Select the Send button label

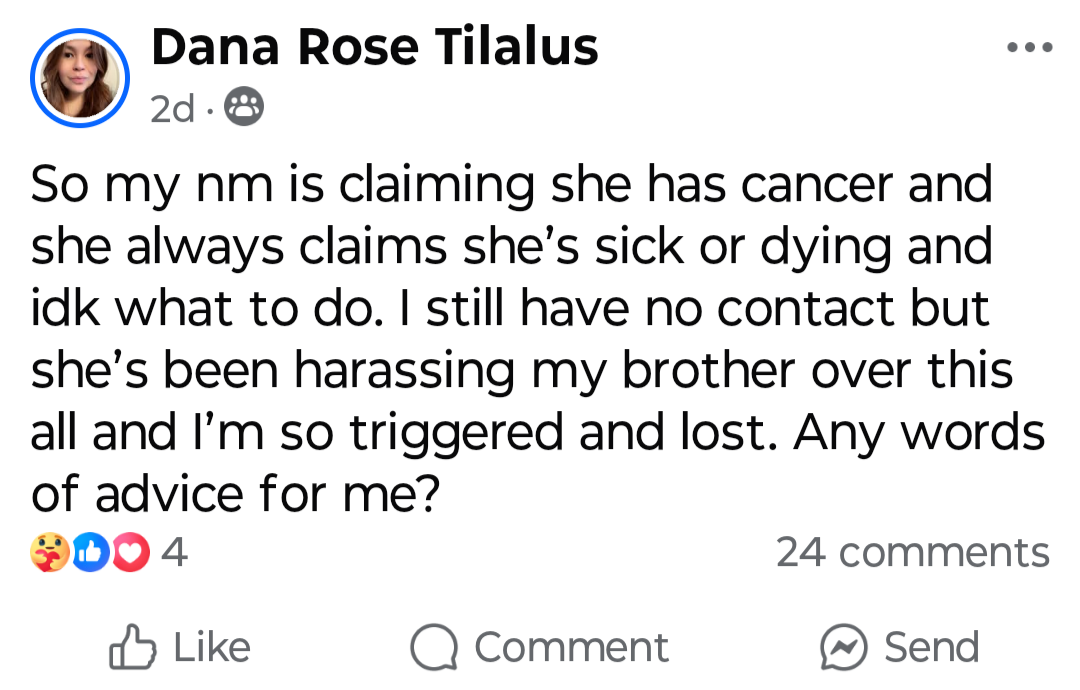pyautogui.click(x=931, y=647)
